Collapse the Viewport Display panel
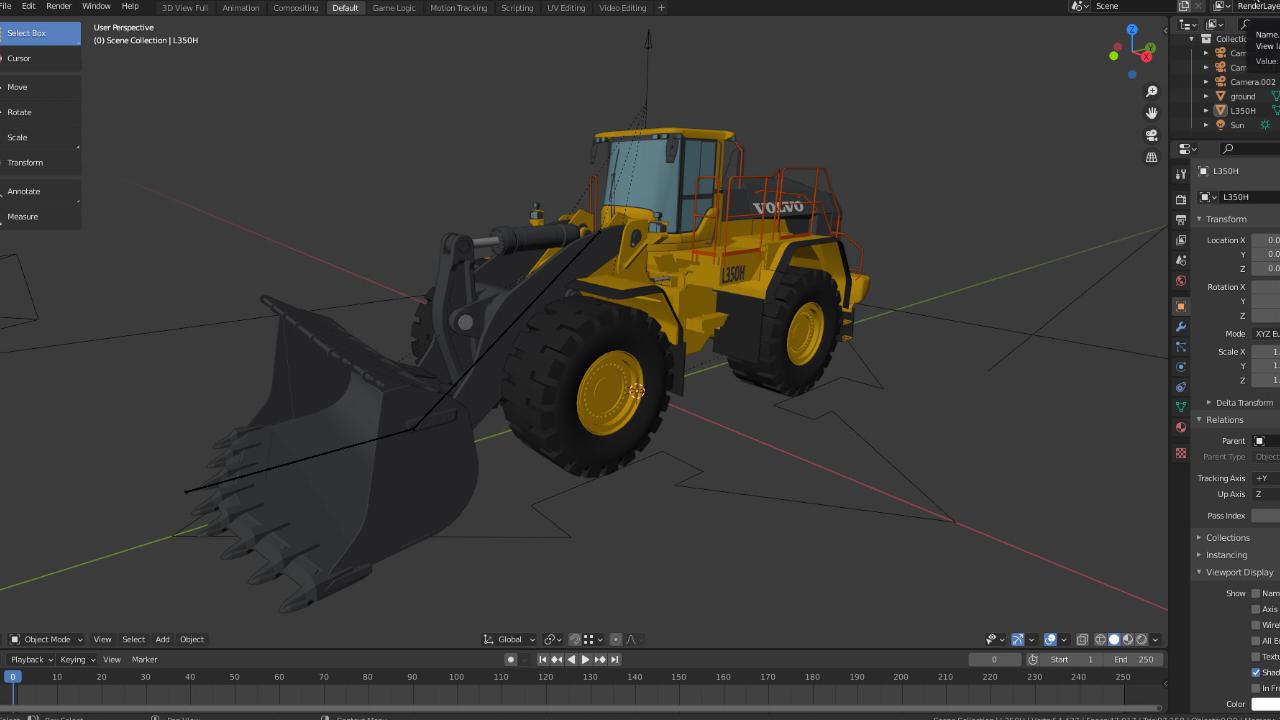Image resolution: width=1280 pixels, height=720 pixels. pyautogui.click(x=1239, y=572)
